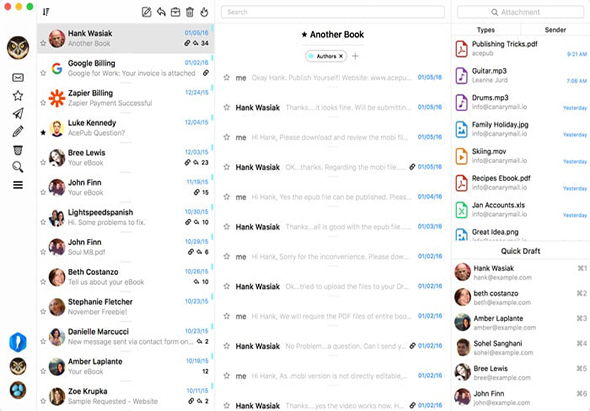Open 'OK...thanks. Regarding the mobi' message

(x=333, y=167)
